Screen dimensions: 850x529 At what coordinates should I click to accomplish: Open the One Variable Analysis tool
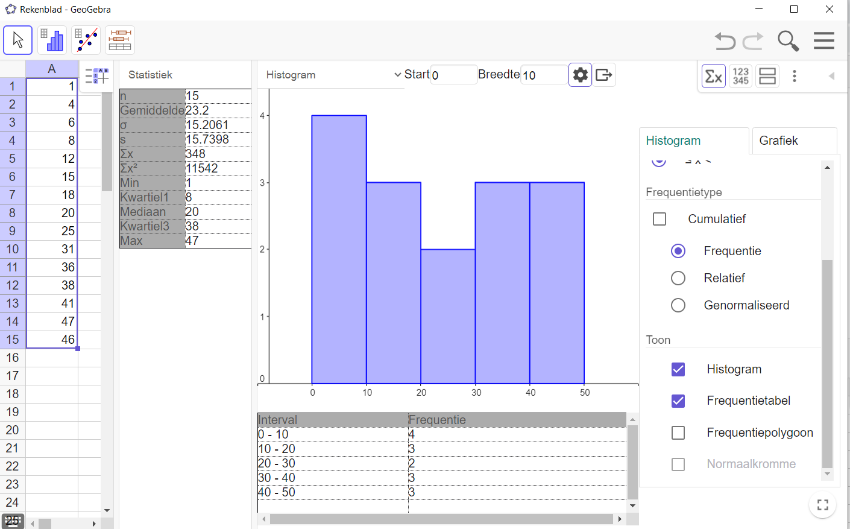[x=52, y=40]
